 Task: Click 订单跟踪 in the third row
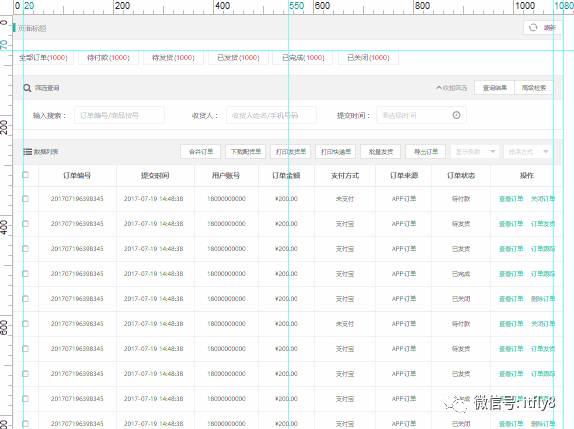[543, 249]
